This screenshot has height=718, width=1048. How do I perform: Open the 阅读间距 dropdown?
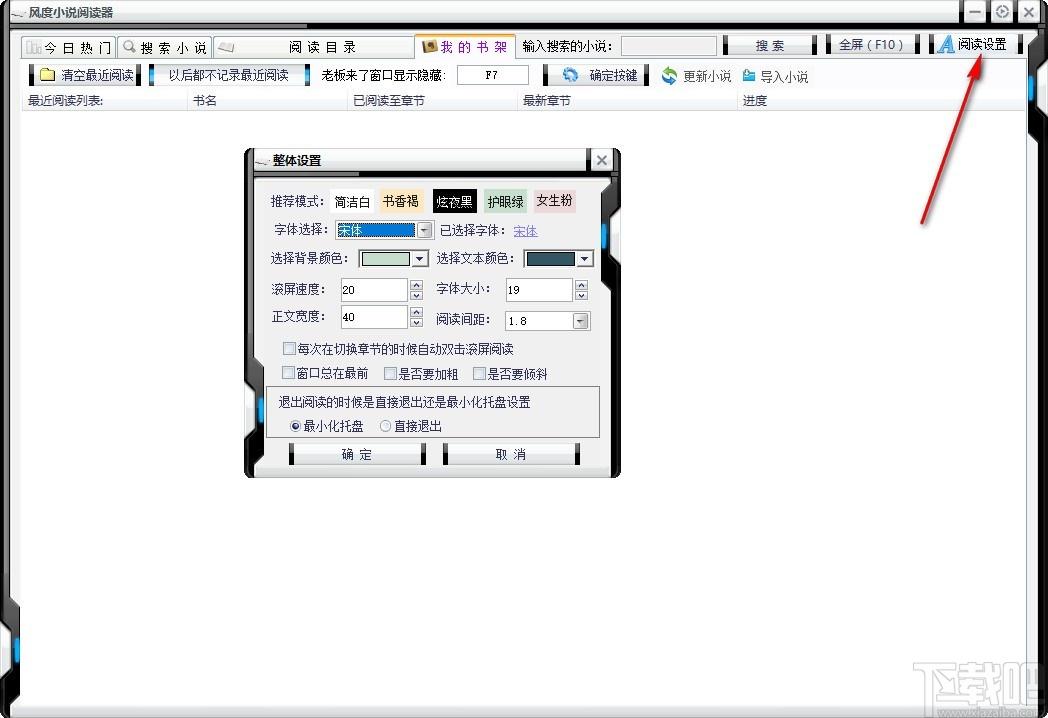tap(581, 322)
